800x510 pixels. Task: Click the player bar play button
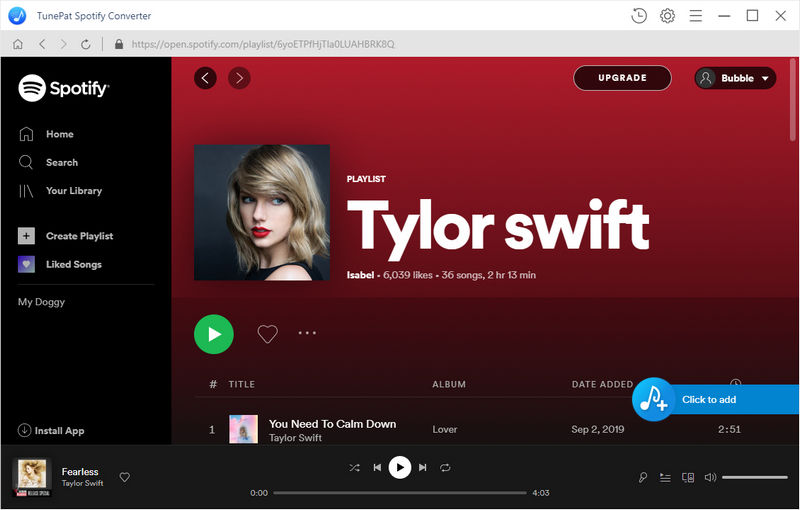click(x=400, y=468)
